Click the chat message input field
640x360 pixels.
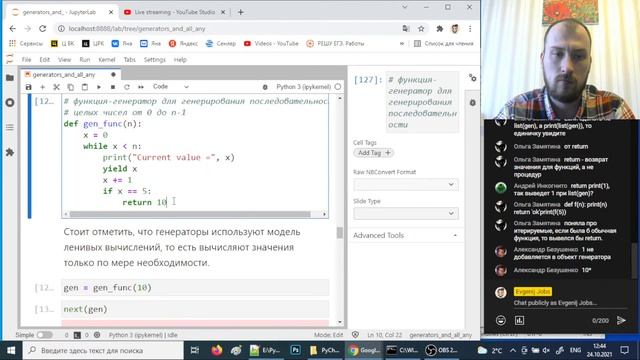point(570,303)
